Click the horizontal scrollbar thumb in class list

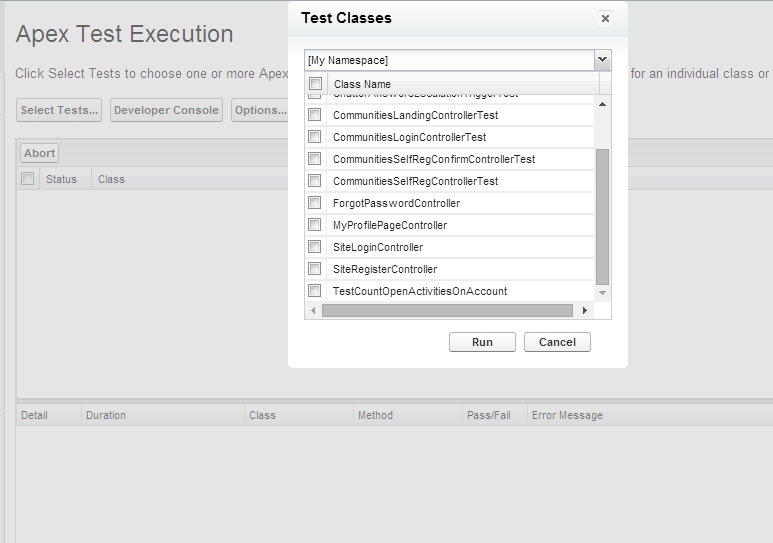tap(447, 310)
